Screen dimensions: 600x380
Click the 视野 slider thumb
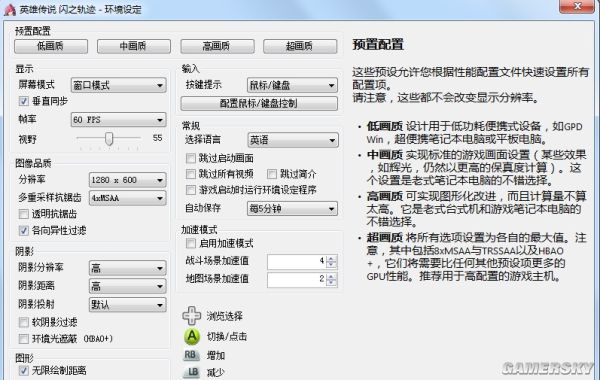click(109, 139)
